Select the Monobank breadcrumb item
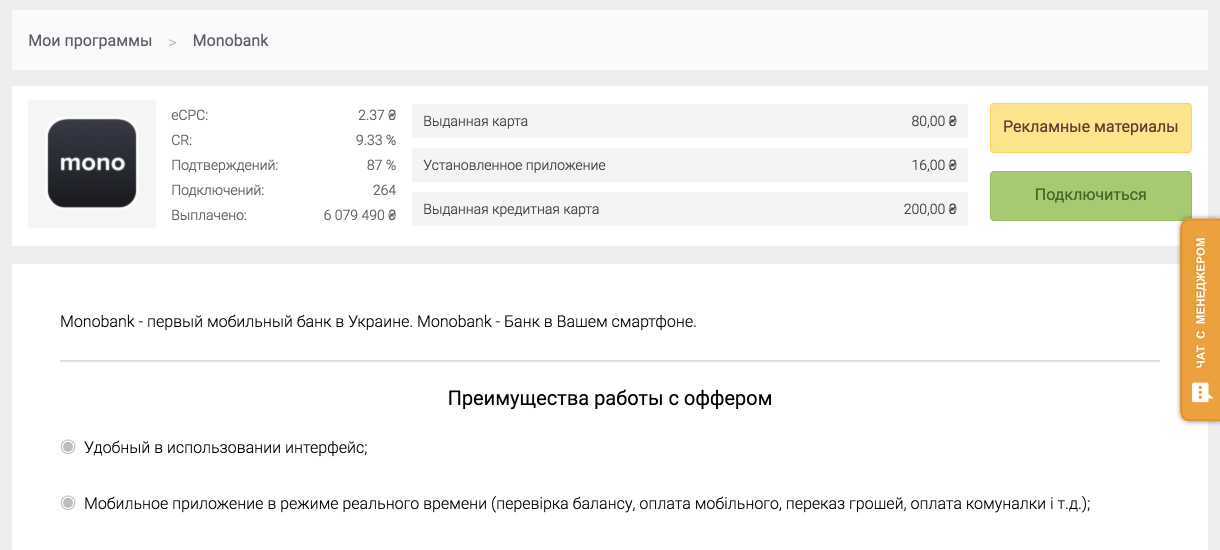The height and width of the screenshot is (550, 1220). (x=230, y=41)
